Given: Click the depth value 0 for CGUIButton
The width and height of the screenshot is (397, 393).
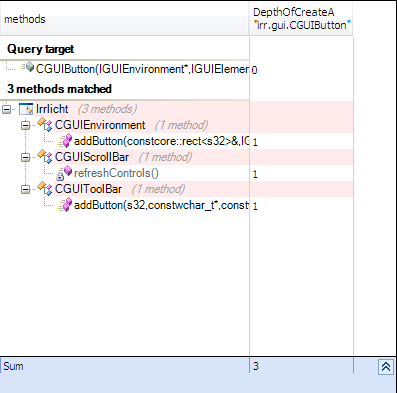Looking at the screenshot, I should (254, 70).
